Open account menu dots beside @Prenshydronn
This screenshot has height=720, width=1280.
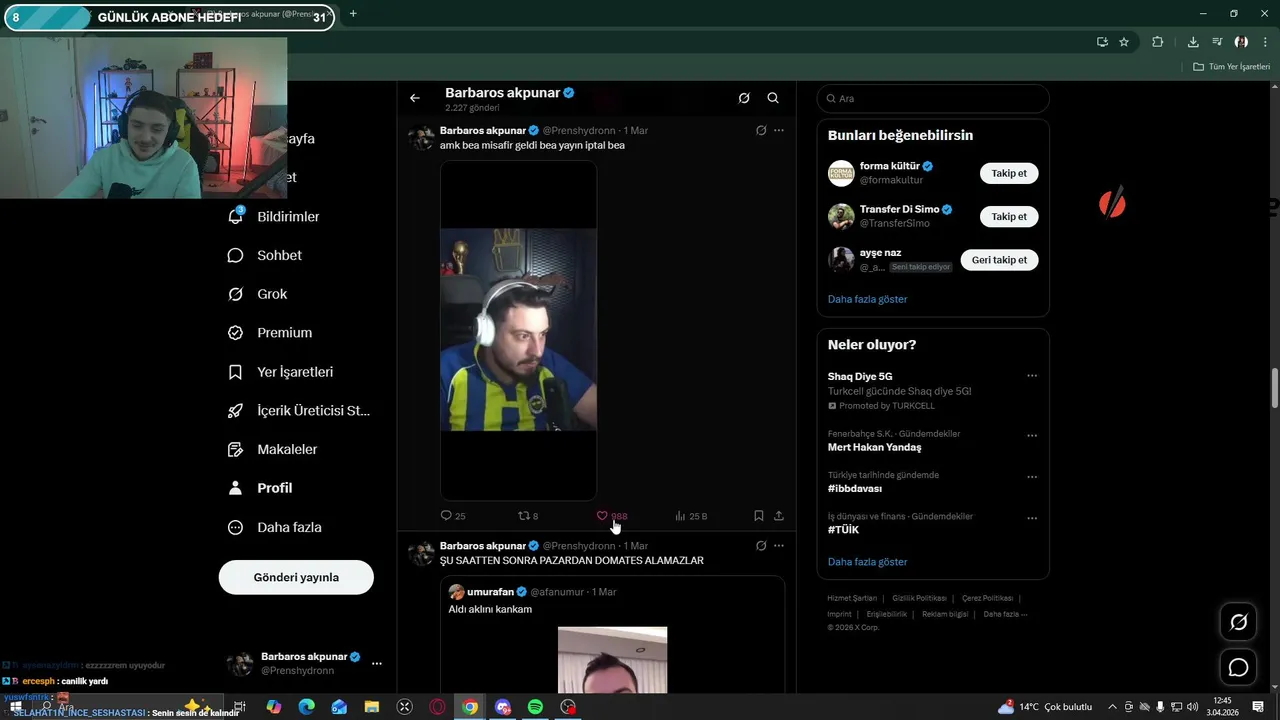pyautogui.click(x=377, y=663)
